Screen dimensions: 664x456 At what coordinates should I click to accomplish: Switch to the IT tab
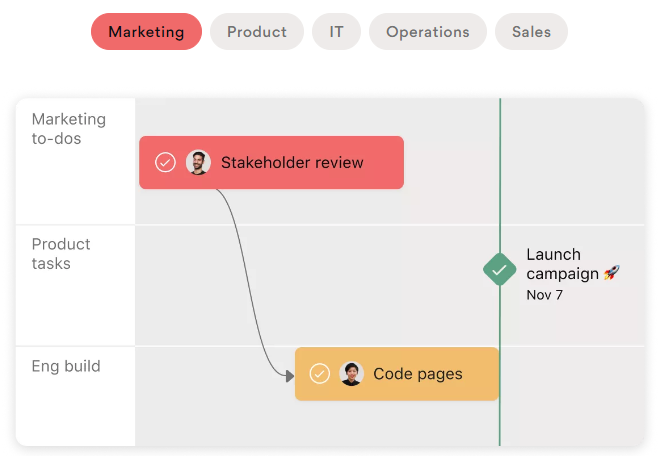pos(336,32)
